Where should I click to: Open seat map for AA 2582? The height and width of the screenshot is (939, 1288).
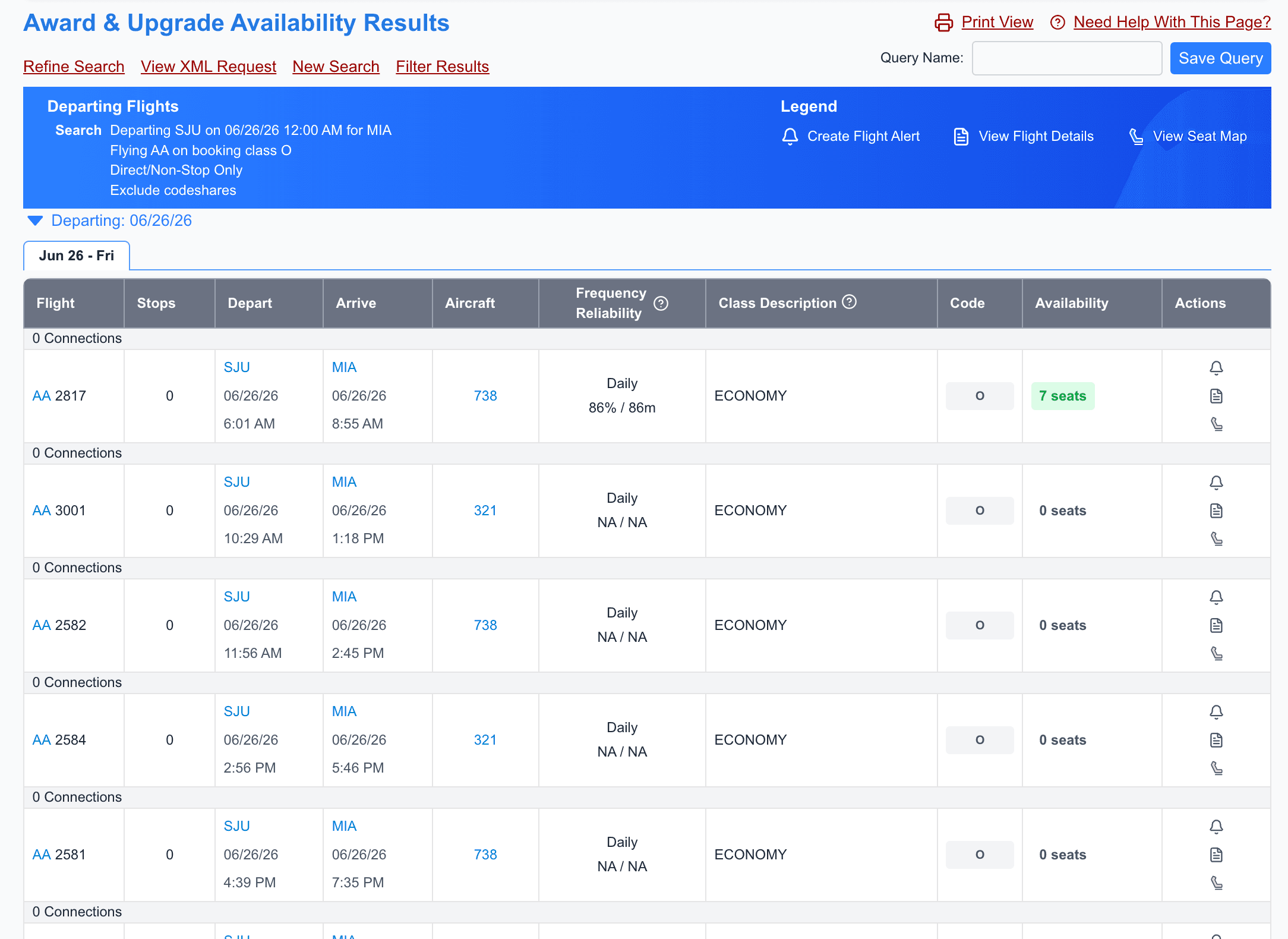pyautogui.click(x=1216, y=653)
